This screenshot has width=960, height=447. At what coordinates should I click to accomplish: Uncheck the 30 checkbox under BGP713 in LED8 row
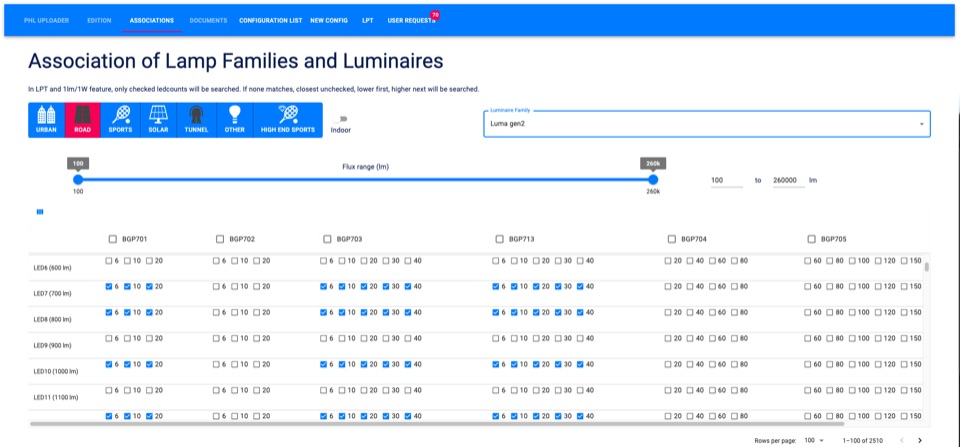(x=559, y=312)
